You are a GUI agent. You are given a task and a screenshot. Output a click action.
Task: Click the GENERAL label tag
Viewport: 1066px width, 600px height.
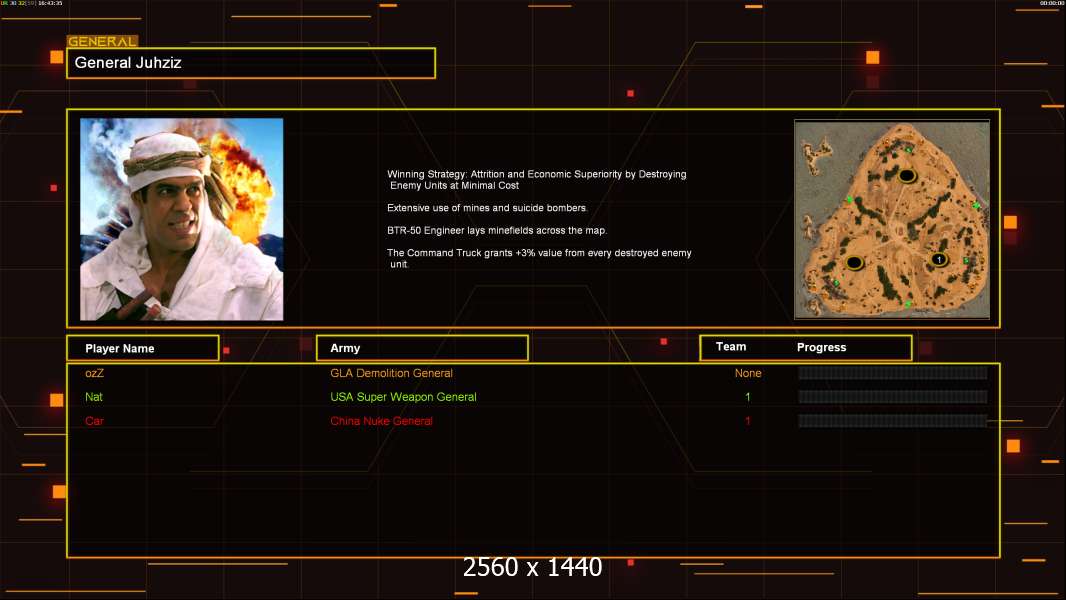102,41
